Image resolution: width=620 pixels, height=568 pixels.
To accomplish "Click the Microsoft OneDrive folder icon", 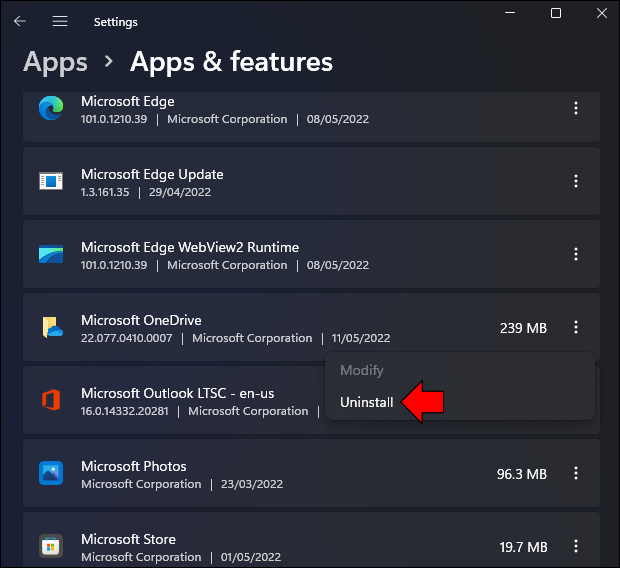I will [x=52, y=327].
